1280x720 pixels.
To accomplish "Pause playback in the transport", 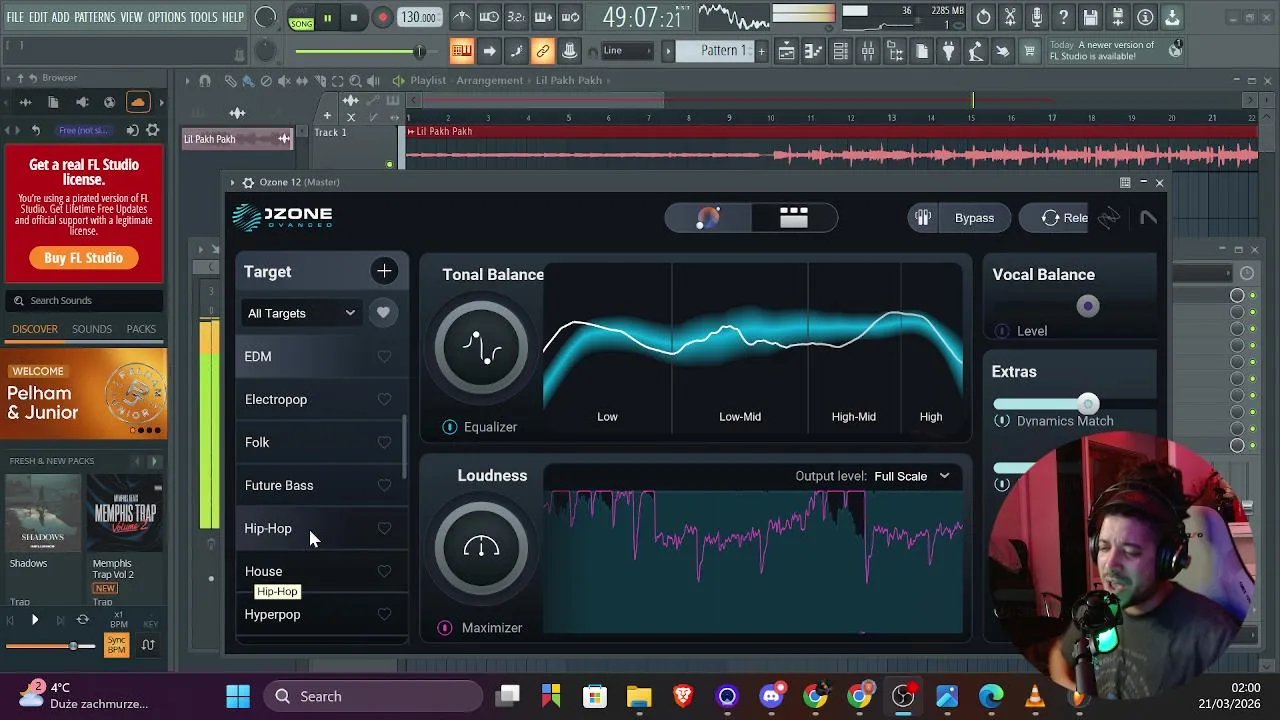I will pos(327,18).
